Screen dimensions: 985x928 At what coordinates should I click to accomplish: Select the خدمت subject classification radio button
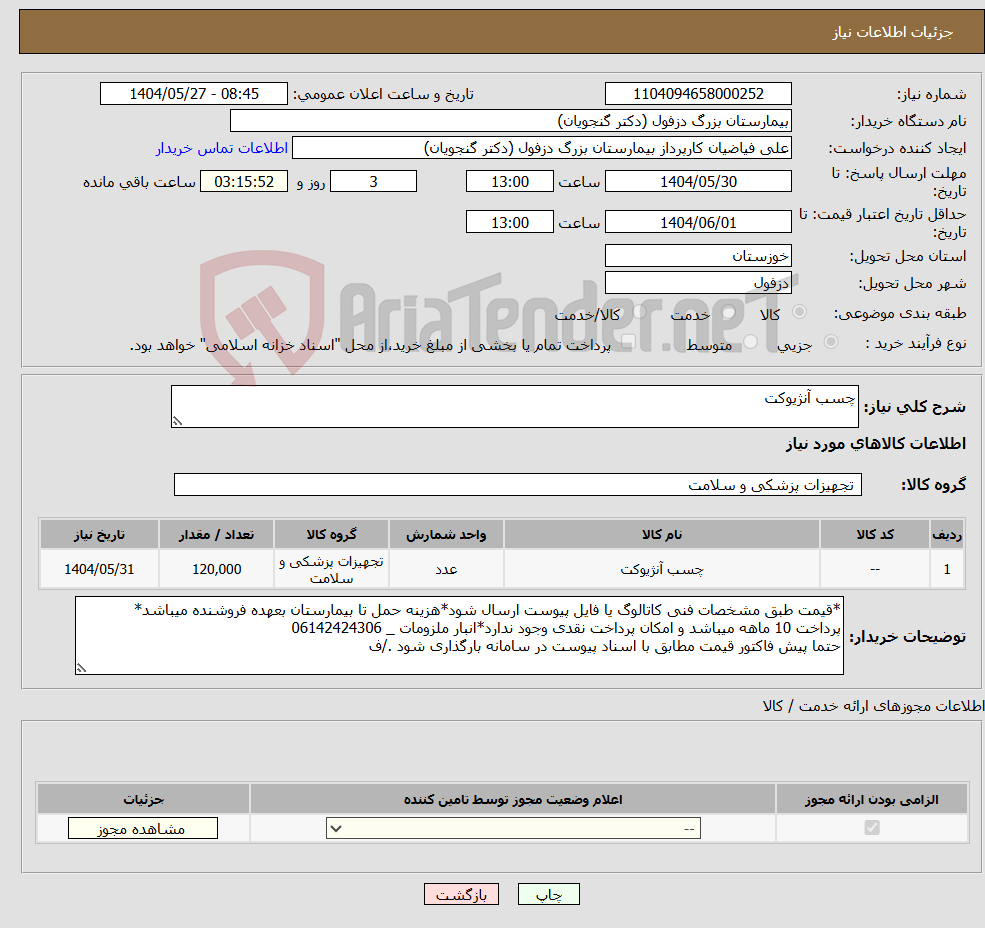[x=728, y=312]
